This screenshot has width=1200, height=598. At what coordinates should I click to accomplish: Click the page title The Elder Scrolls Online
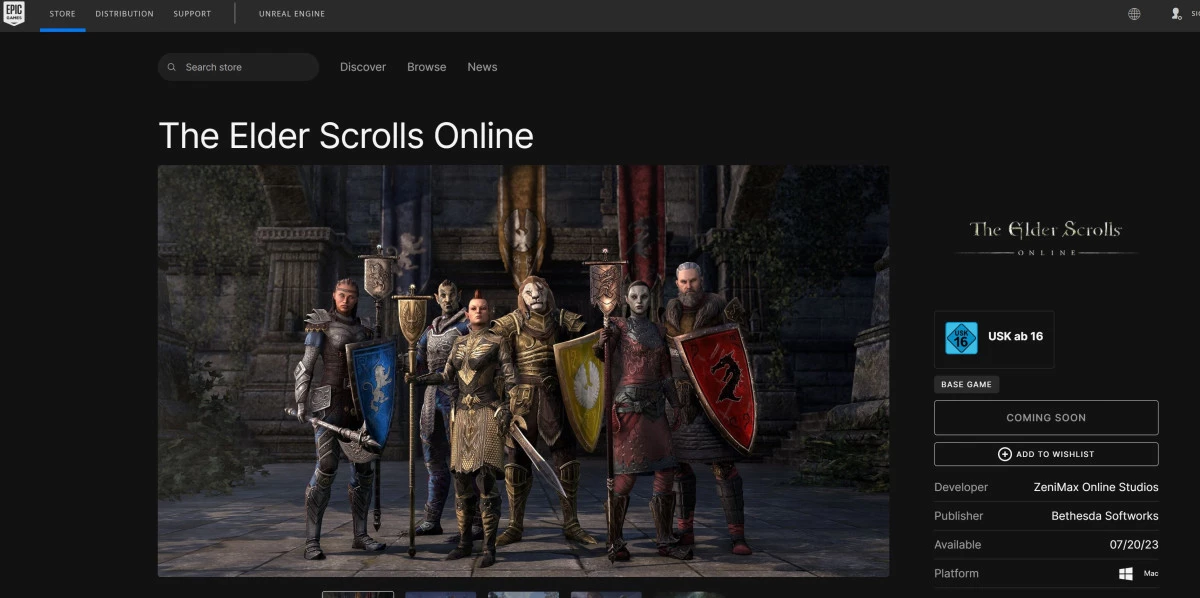point(346,136)
